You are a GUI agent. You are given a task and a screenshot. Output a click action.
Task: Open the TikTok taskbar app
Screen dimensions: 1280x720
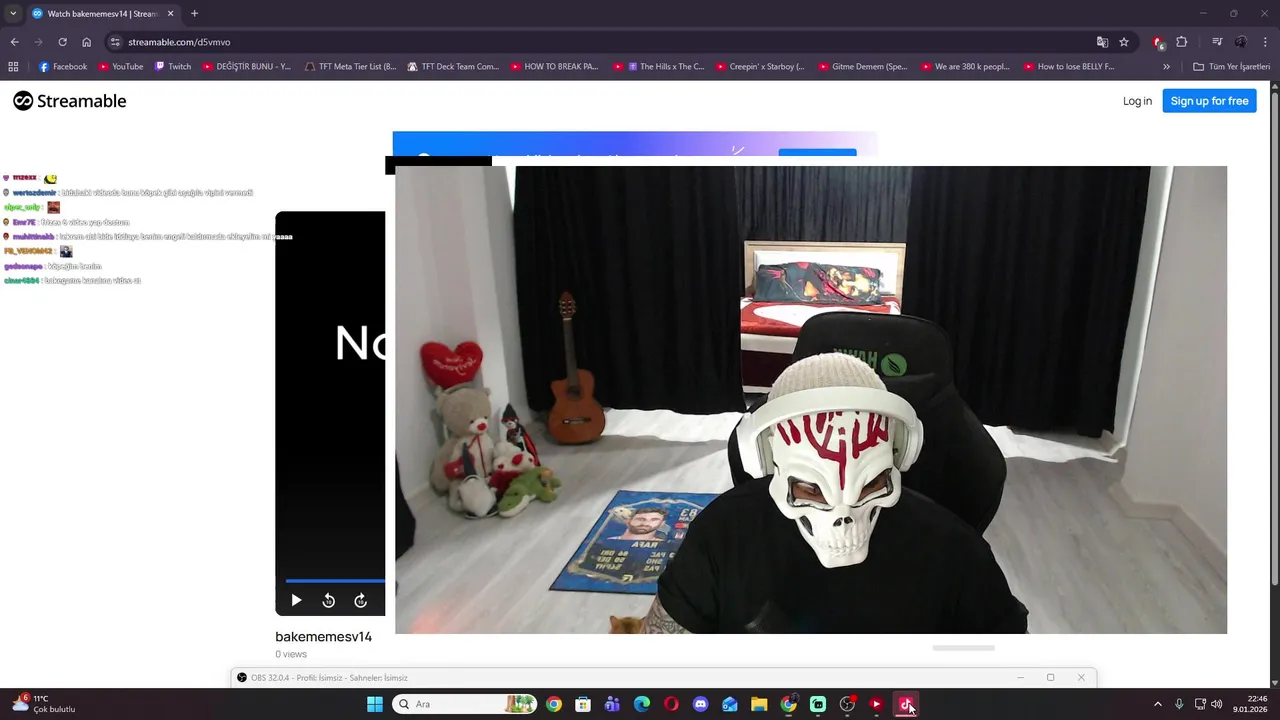[906, 704]
